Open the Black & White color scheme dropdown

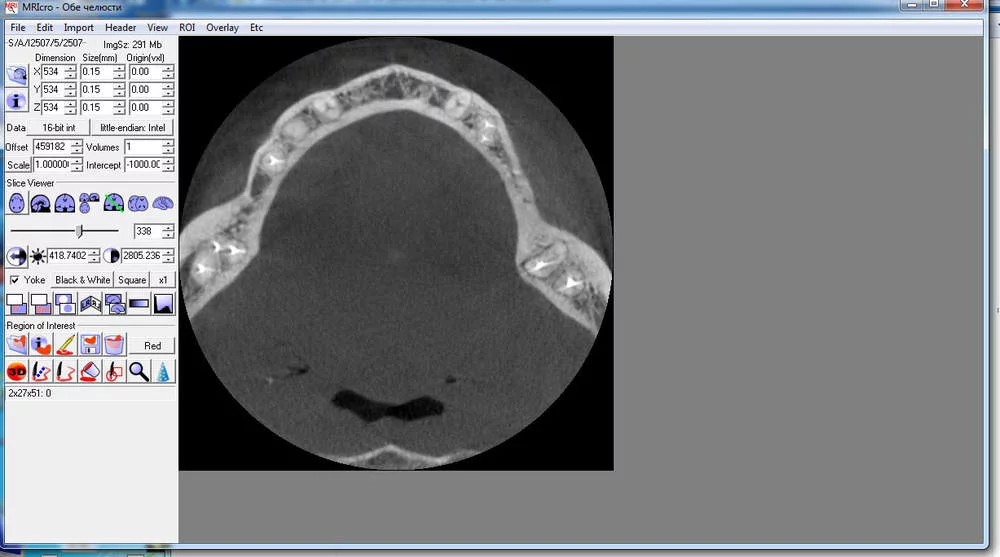82,280
